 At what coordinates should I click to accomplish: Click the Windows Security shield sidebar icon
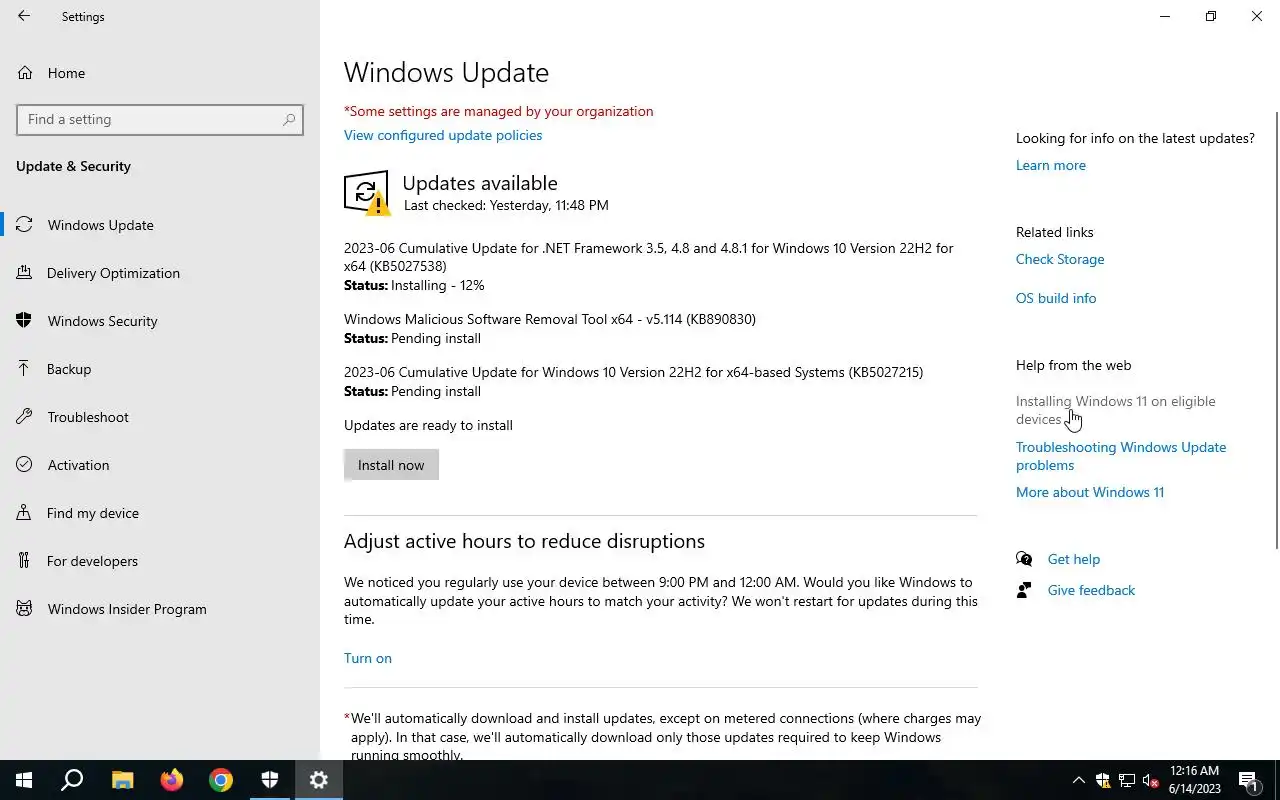point(24,321)
